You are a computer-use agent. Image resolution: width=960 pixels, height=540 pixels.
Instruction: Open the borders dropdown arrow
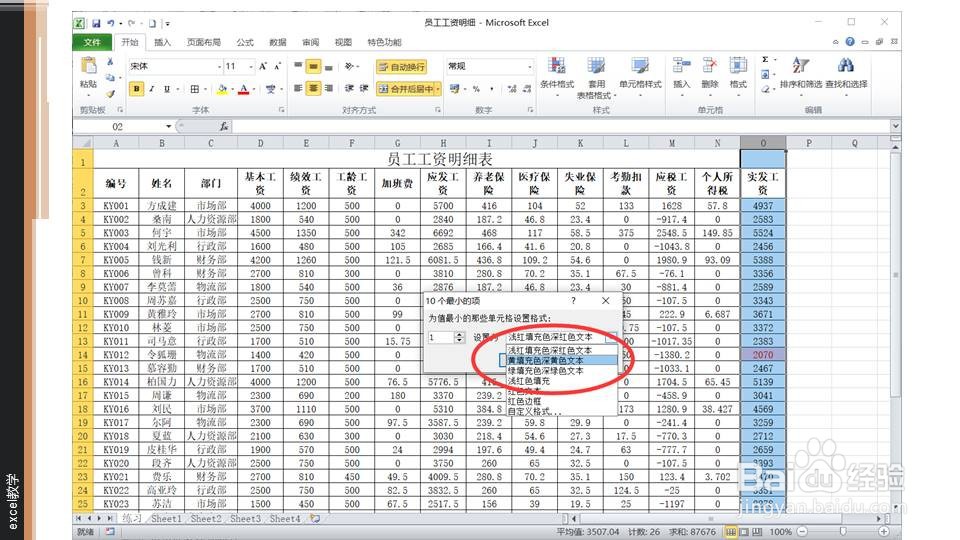click(x=205, y=89)
